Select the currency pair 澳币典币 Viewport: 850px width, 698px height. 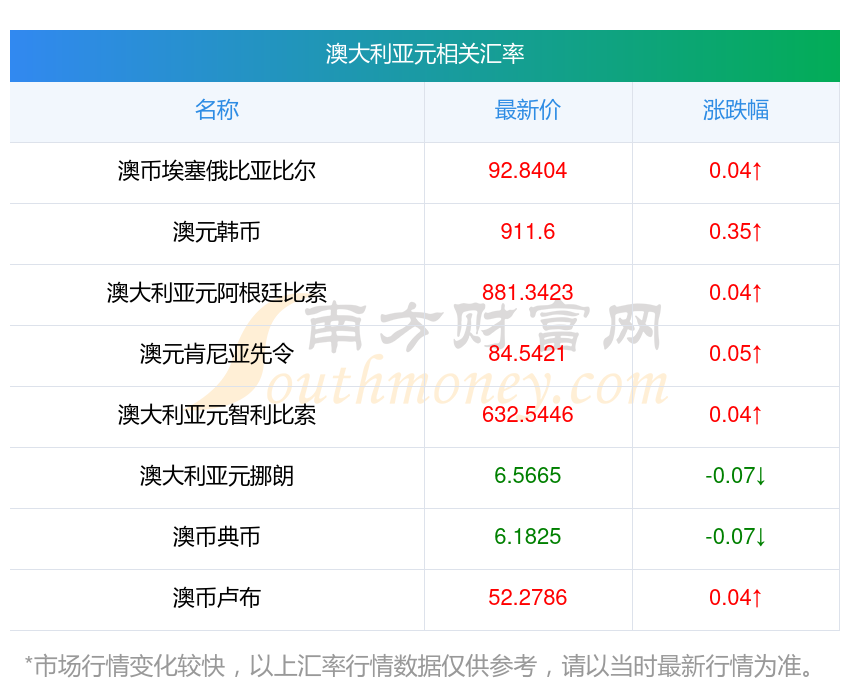coord(217,537)
